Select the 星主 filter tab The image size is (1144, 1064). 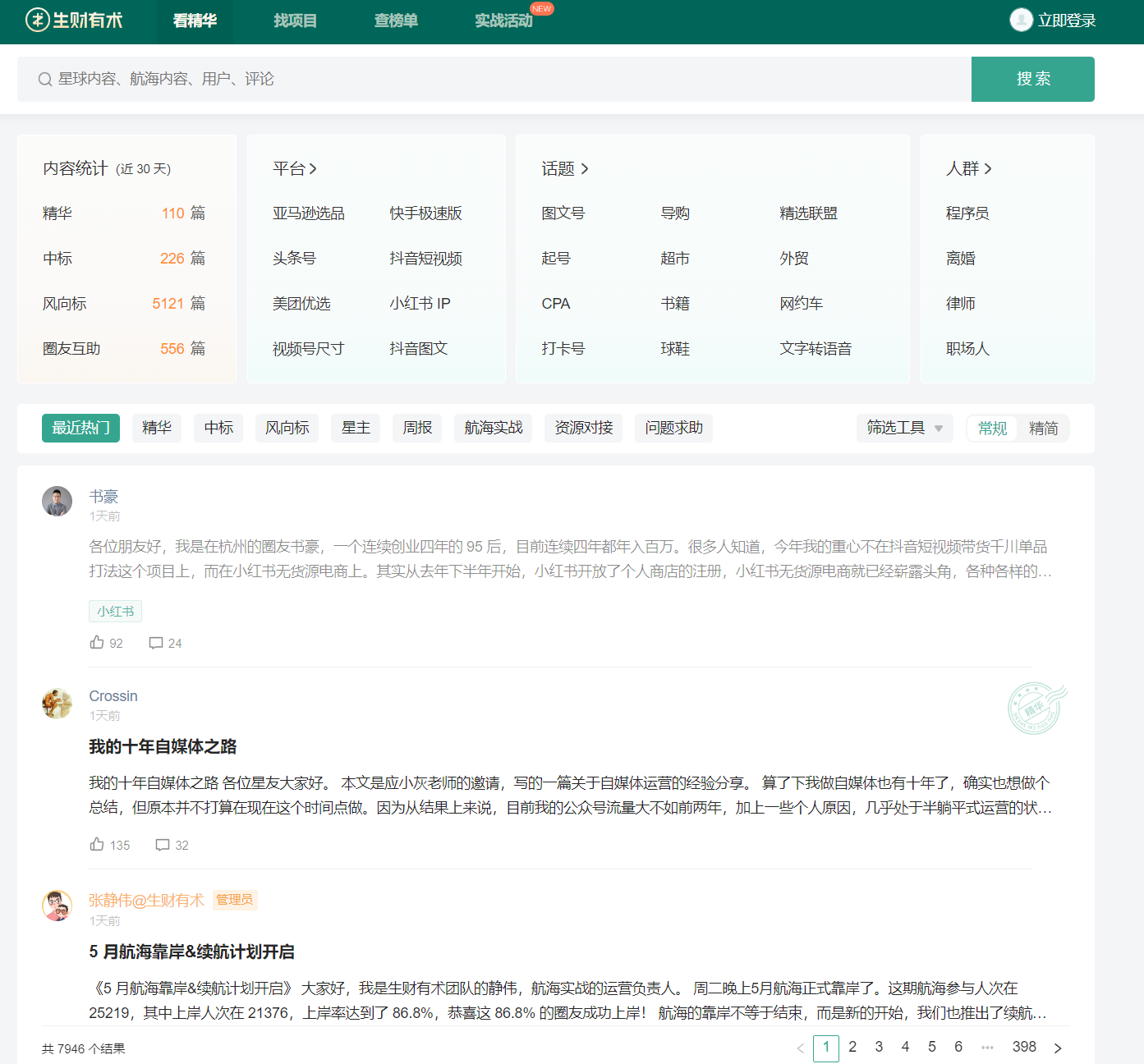coord(356,428)
